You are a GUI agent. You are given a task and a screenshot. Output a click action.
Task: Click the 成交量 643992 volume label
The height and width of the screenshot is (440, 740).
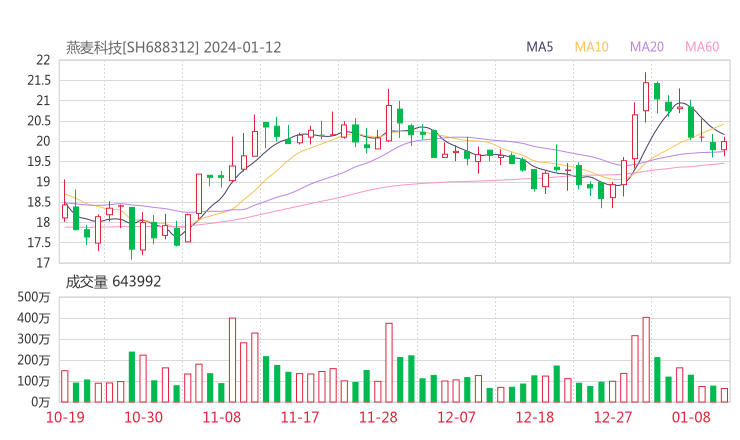click(113, 282)
